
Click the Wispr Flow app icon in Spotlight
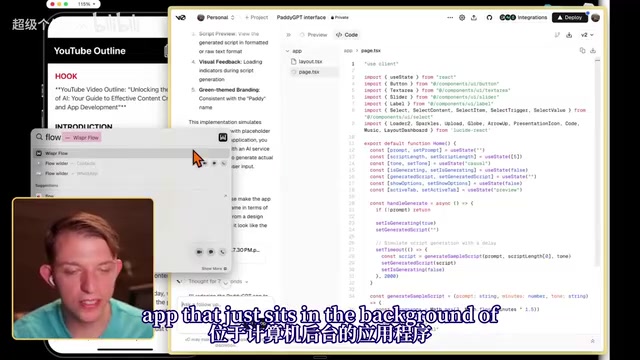[223, 138]
